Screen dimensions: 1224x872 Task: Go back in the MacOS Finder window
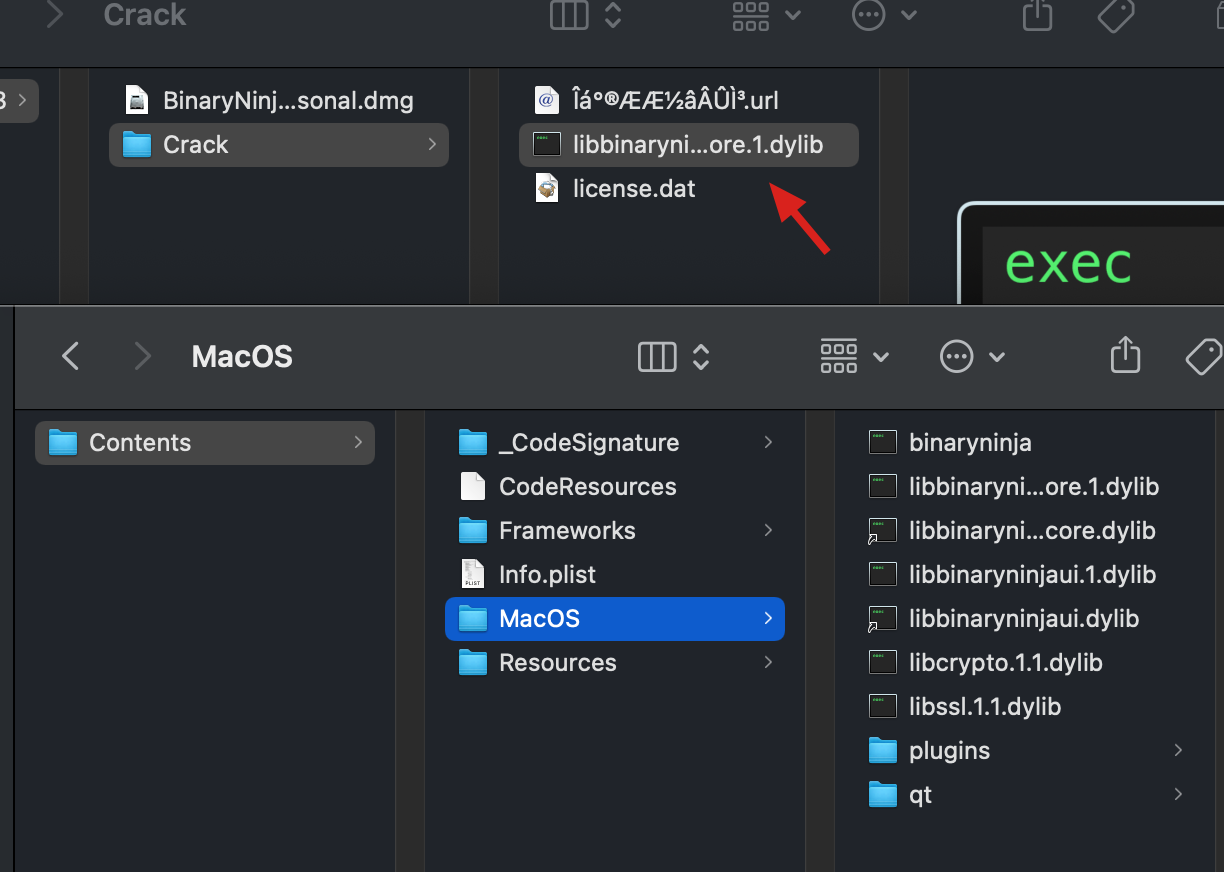(x=70, y=356)
